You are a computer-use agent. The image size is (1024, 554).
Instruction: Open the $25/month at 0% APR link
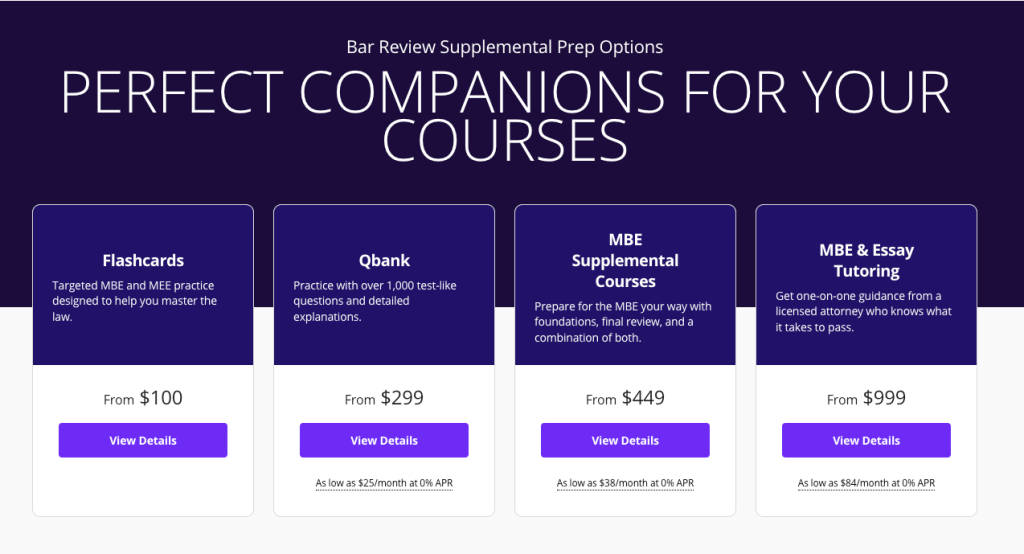384,483
